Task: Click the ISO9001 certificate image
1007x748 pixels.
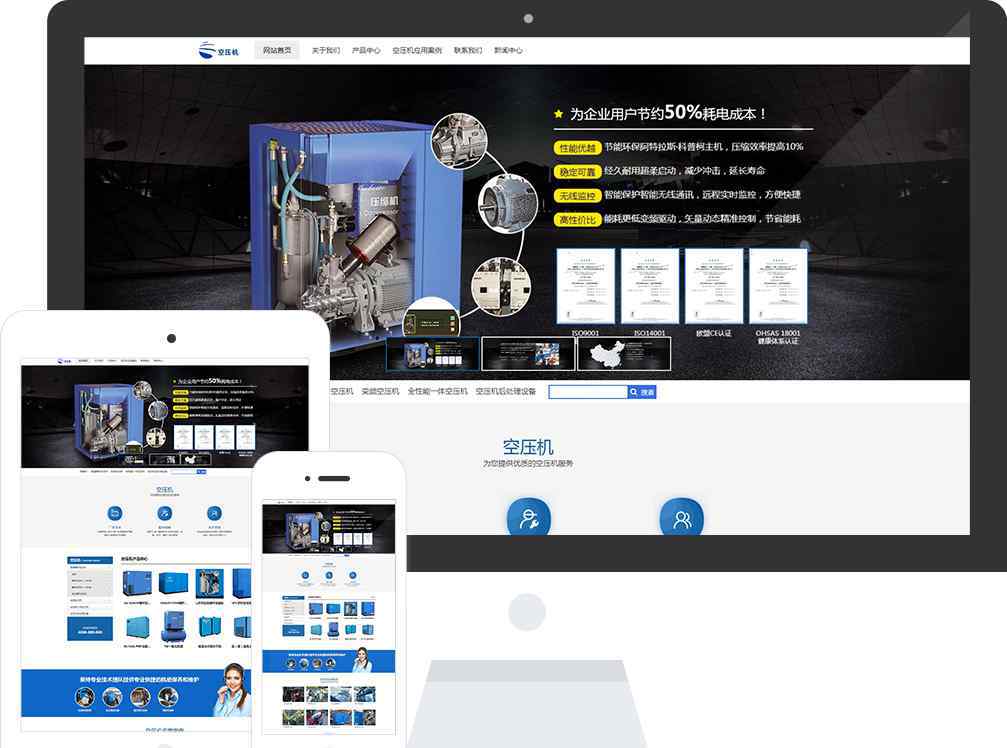Action: point(585,286)
